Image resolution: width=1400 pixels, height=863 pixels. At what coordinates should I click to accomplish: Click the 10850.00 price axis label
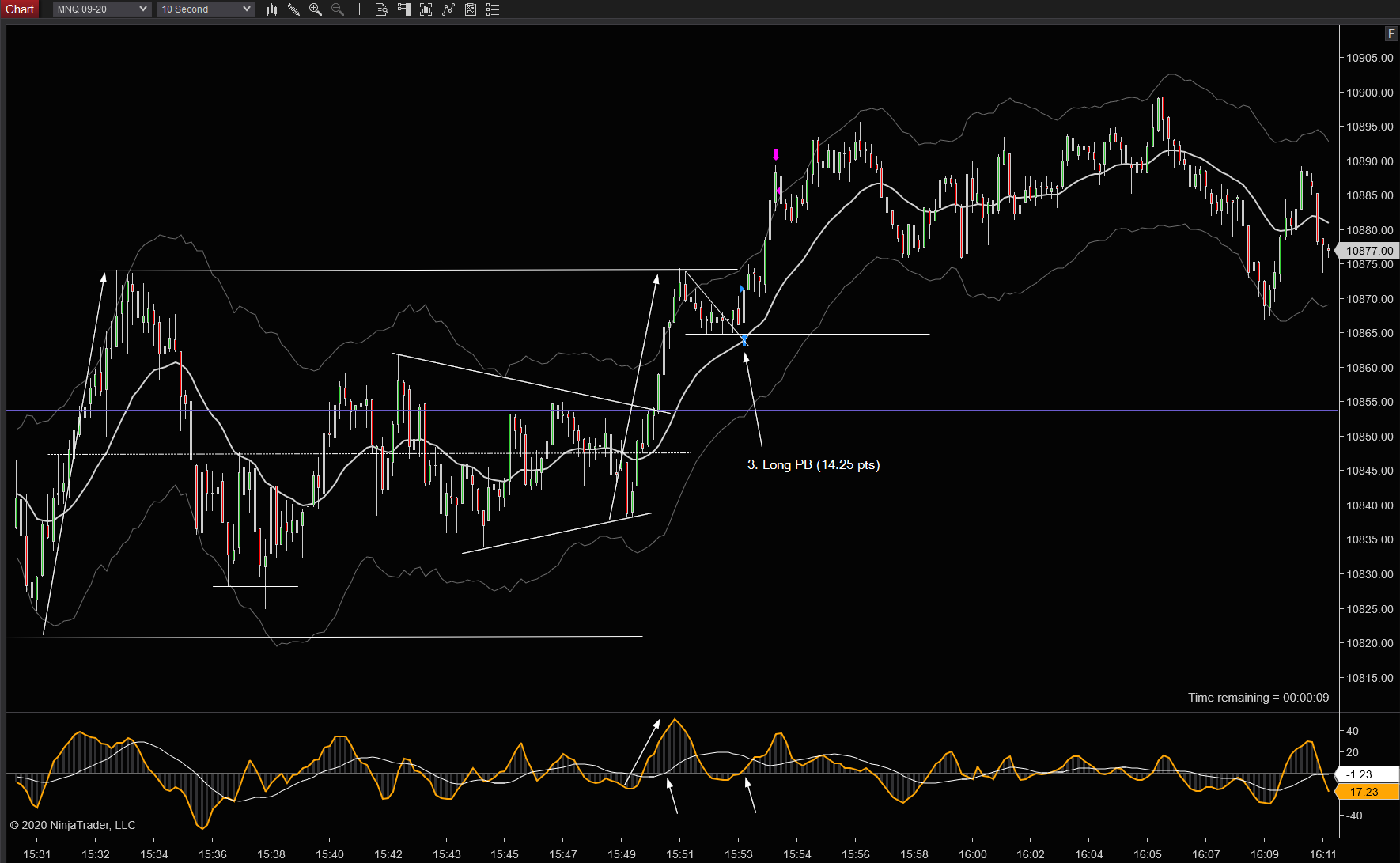tap(1370, 437)
